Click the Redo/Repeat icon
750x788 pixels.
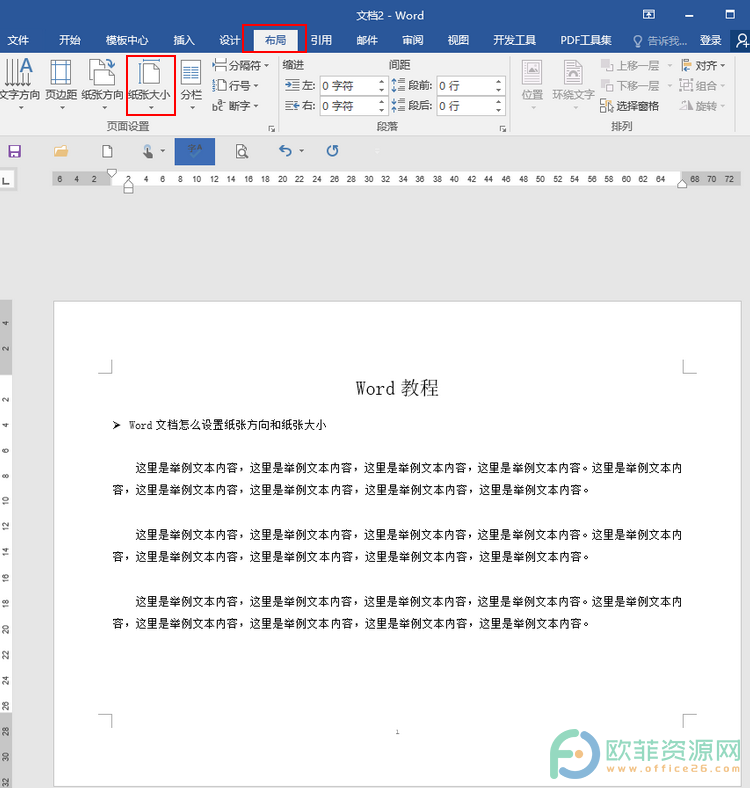click(332, 150)
